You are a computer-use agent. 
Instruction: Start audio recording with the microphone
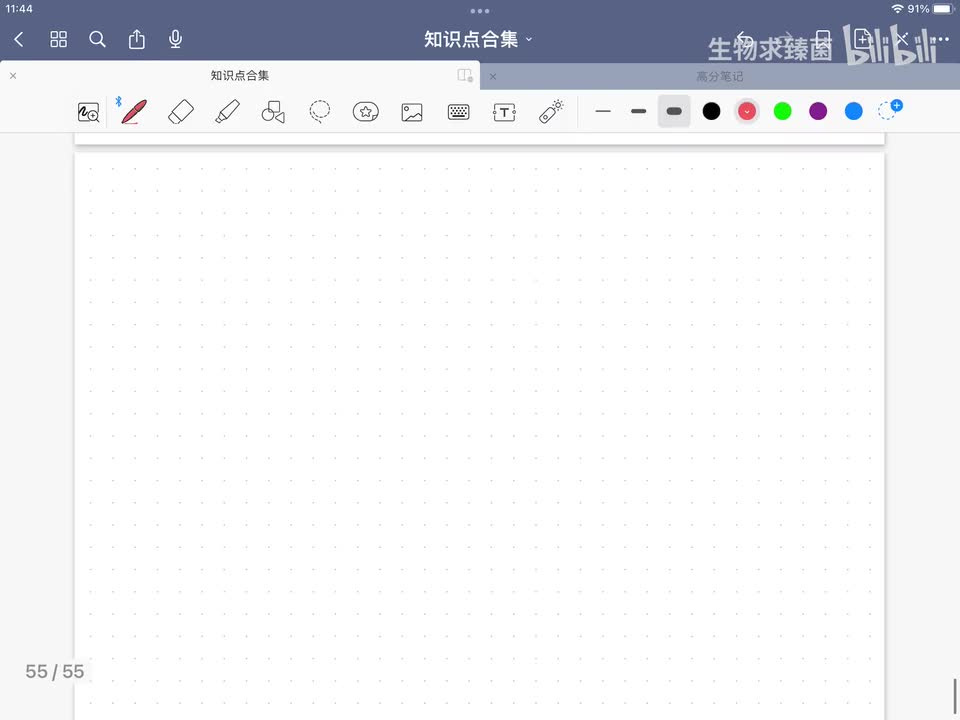(x=175, y=39)
